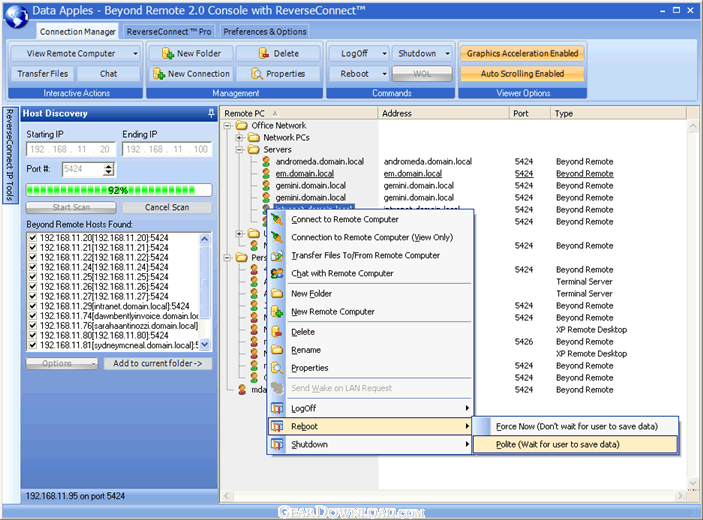
Task: Click the Rename folder icon in context menu
Action: 277,350
